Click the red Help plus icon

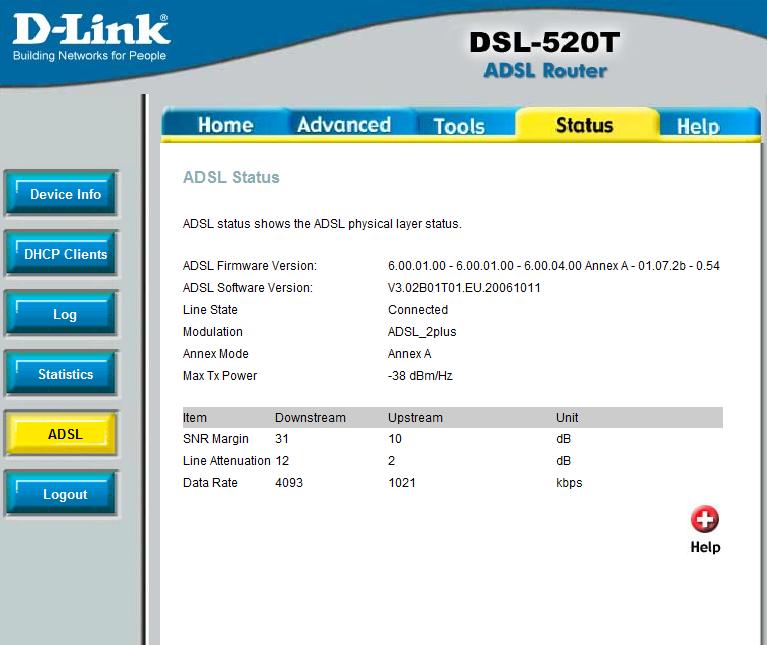pos(704,519)
